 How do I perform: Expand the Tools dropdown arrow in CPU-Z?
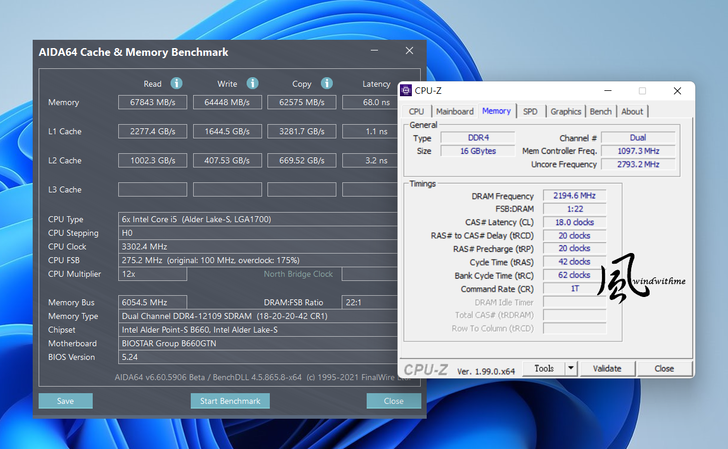(x=571, y=368)
